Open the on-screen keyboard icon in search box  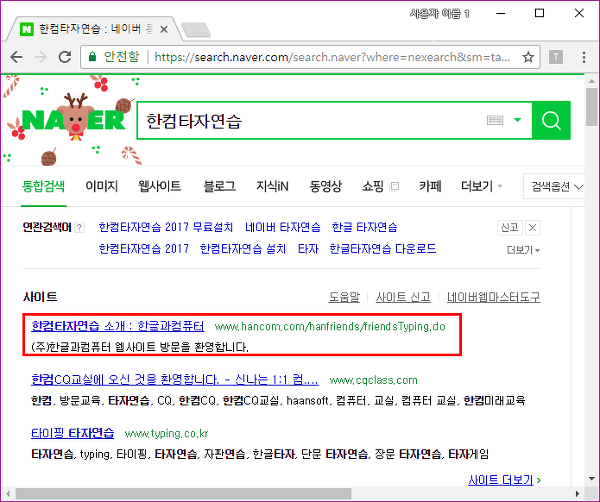495,120
